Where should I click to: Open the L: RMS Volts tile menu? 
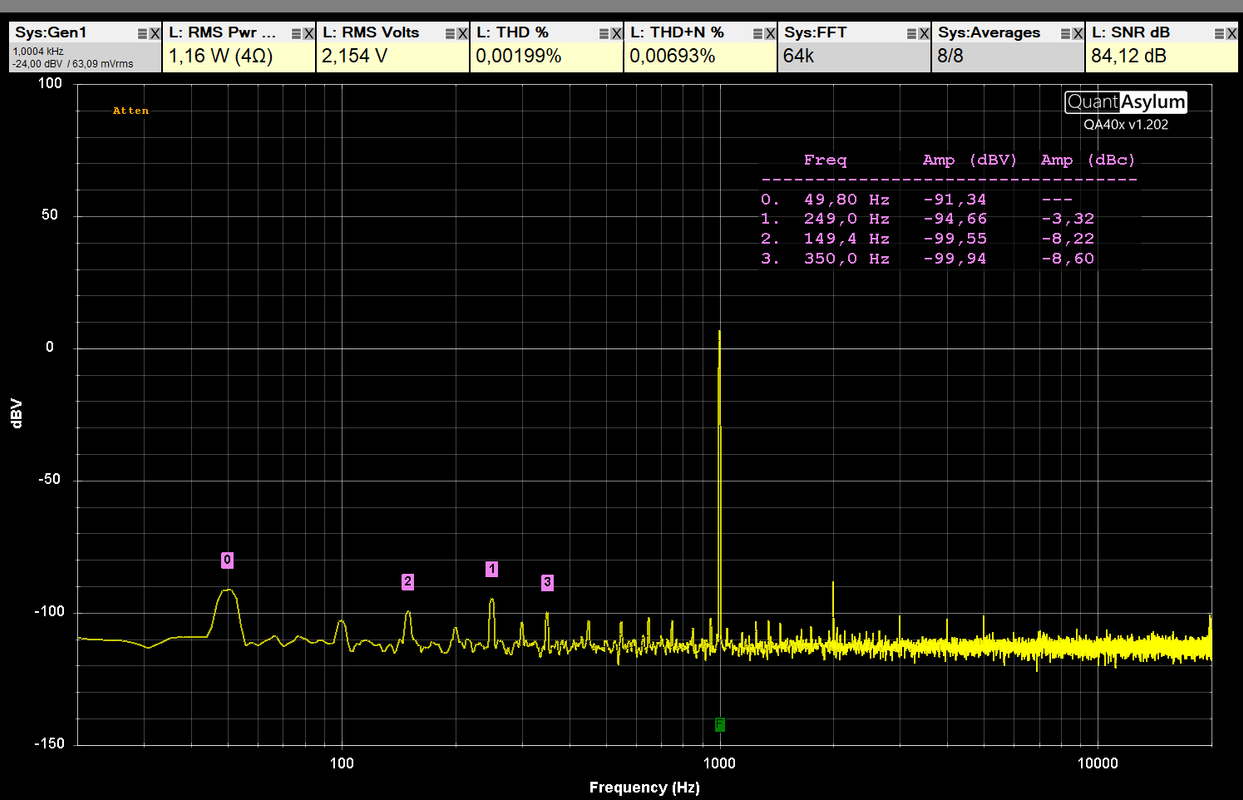(x=451, y=33)
